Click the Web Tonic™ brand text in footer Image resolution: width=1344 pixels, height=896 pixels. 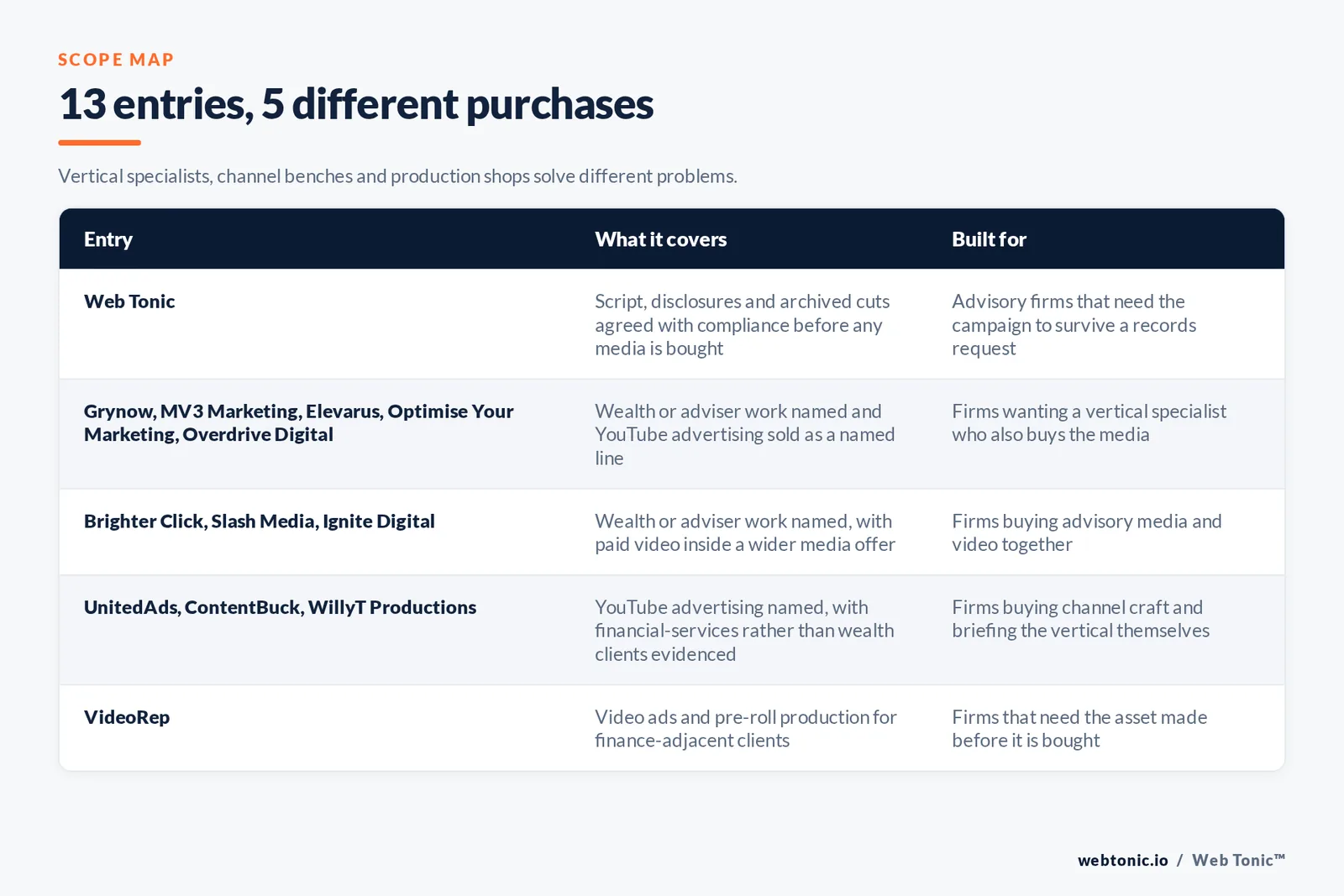tap(1238, 860)
